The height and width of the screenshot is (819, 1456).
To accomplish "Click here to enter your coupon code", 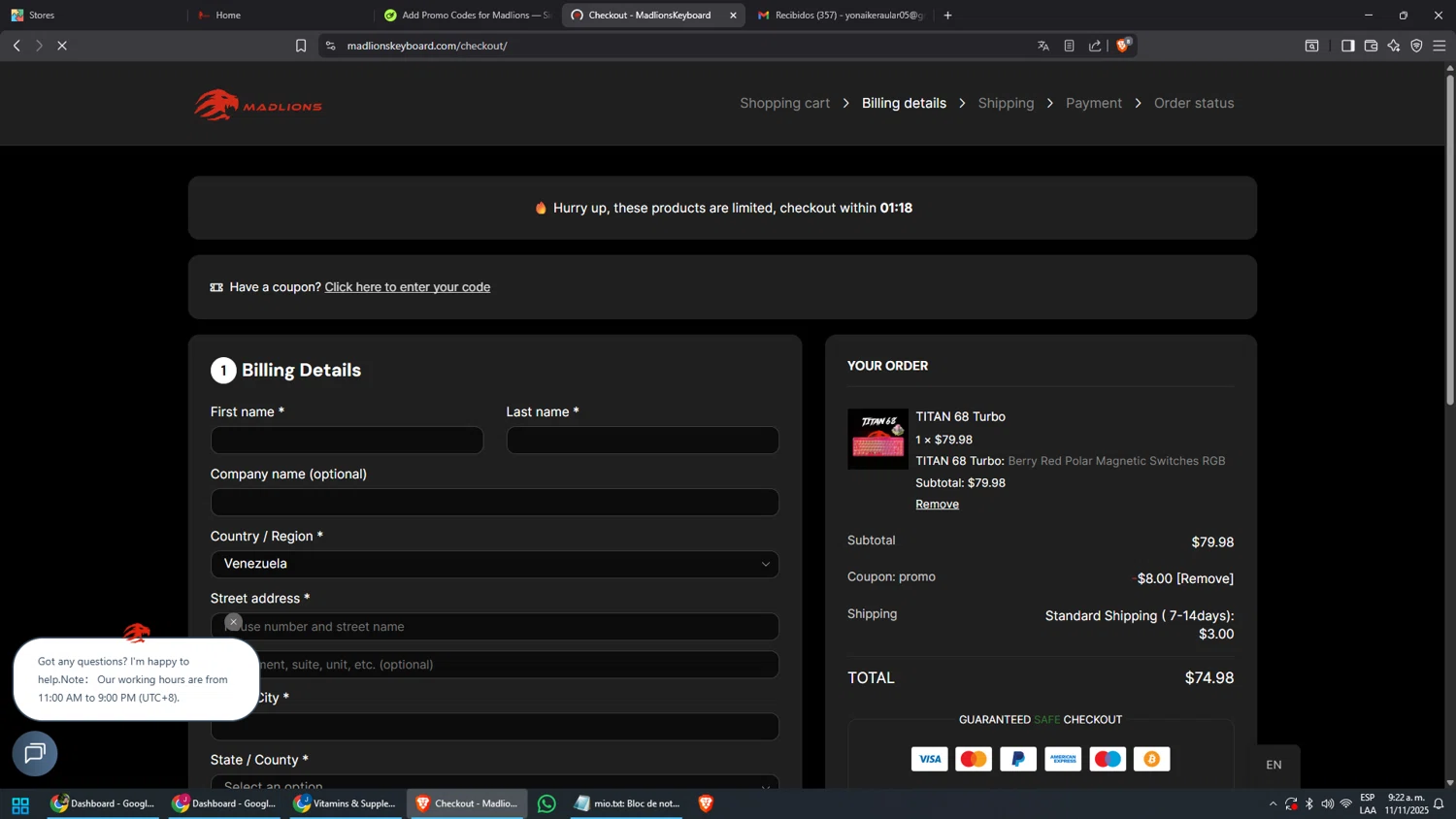I will click(x=407, y=287).
